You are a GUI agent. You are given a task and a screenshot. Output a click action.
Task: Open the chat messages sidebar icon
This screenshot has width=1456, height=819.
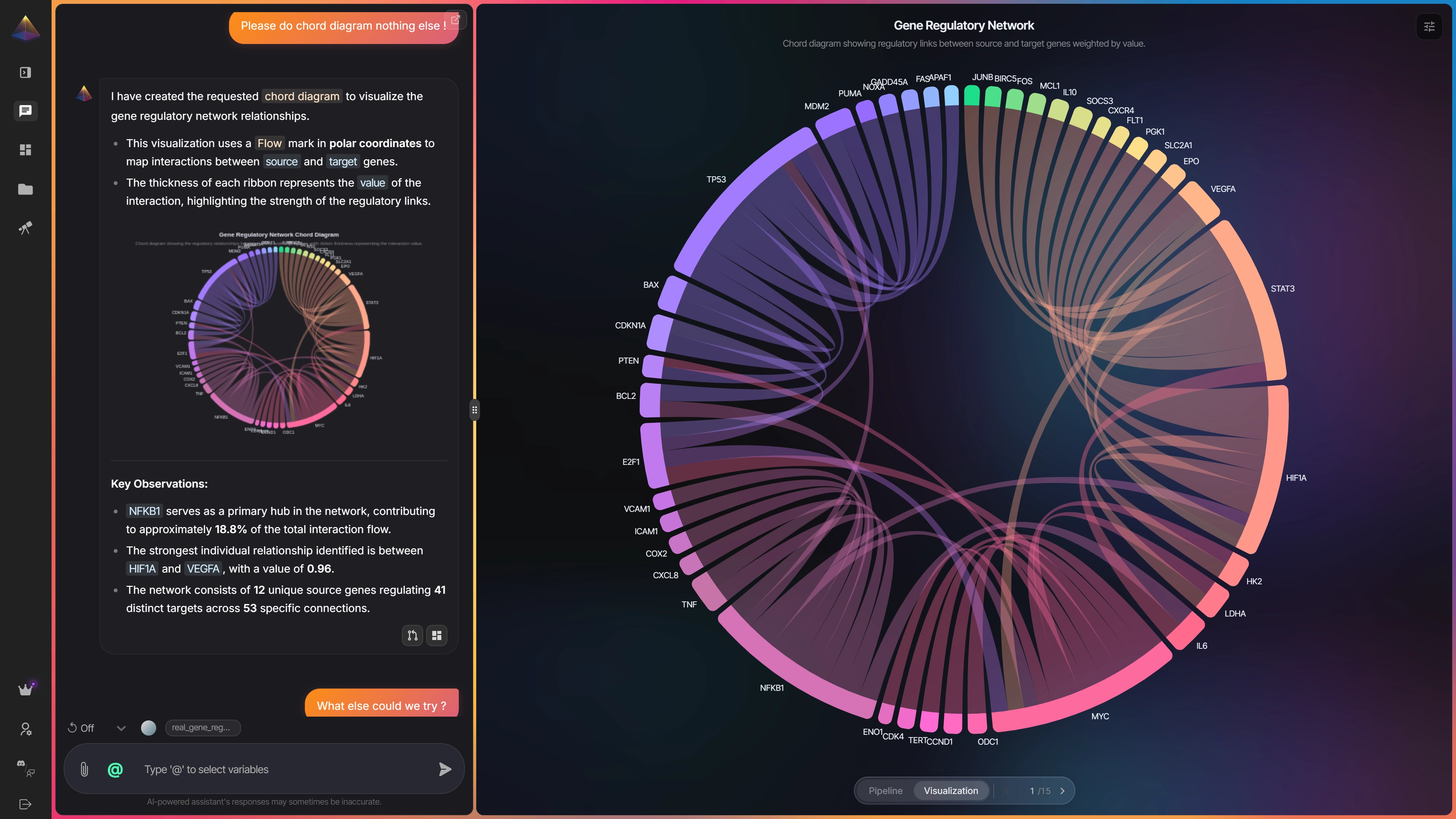click(x=25, y=111)
